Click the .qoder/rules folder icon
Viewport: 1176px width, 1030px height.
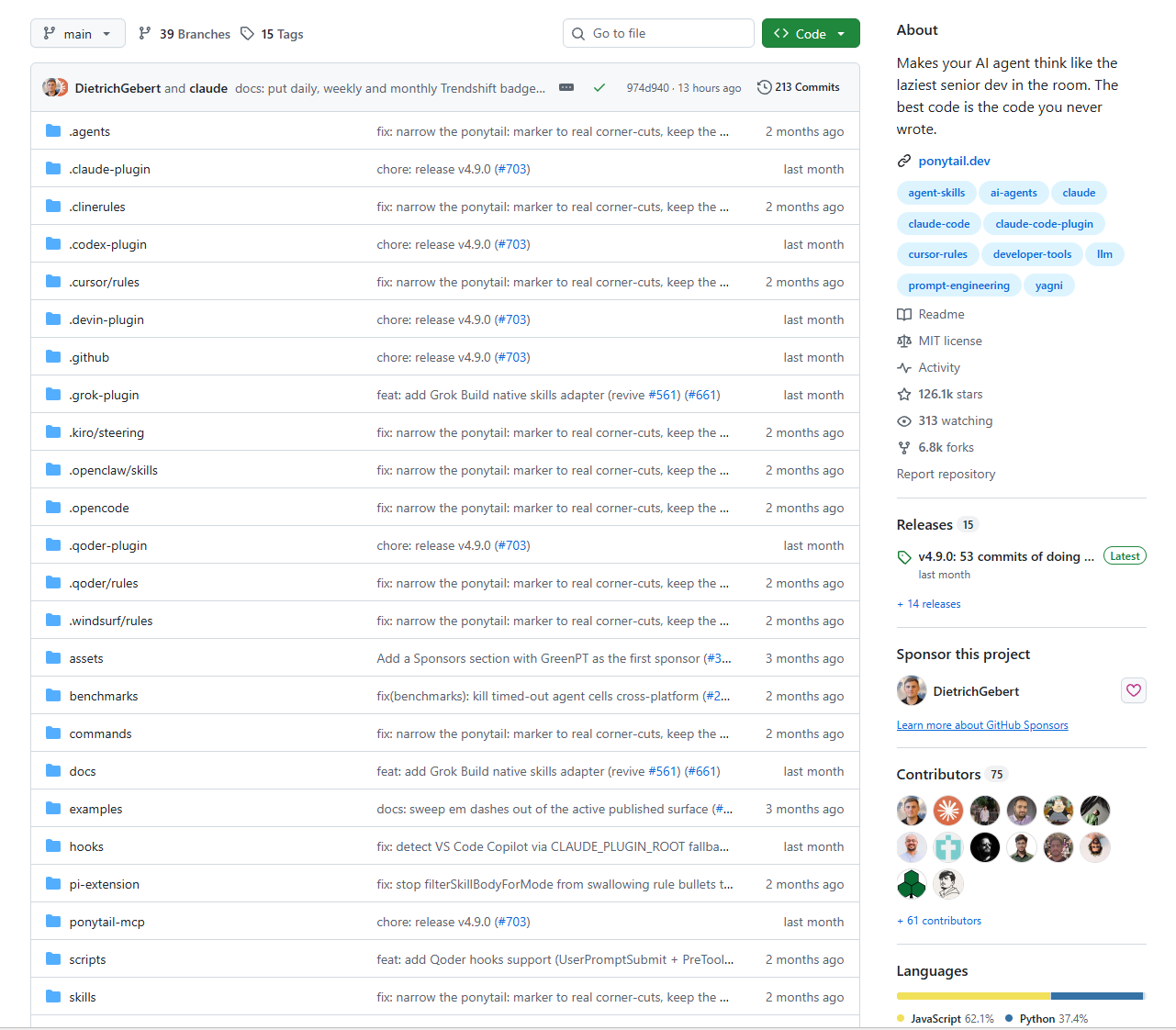coord(53,583)
